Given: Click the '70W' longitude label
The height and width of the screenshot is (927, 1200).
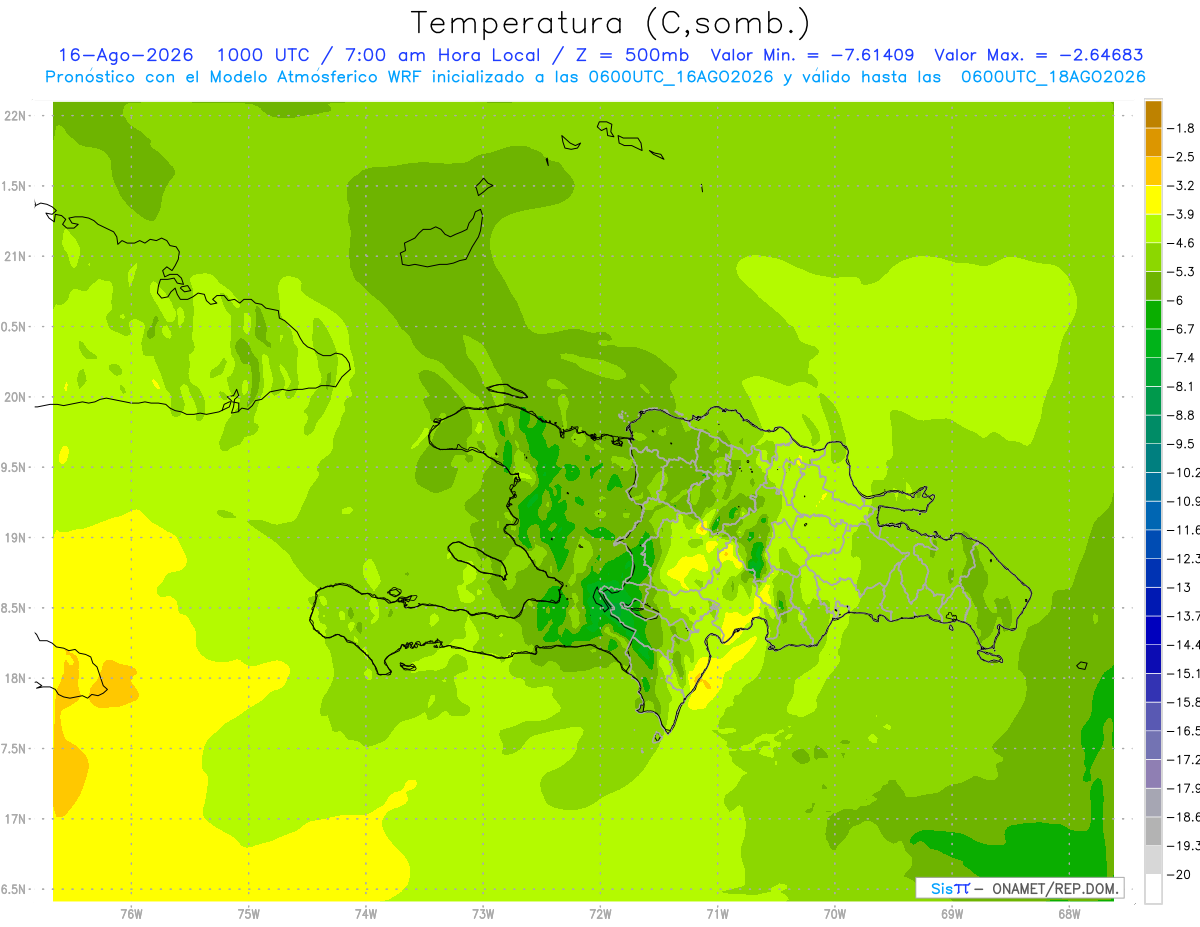Looking at the screenshot, I should click(x=834, y=914).
